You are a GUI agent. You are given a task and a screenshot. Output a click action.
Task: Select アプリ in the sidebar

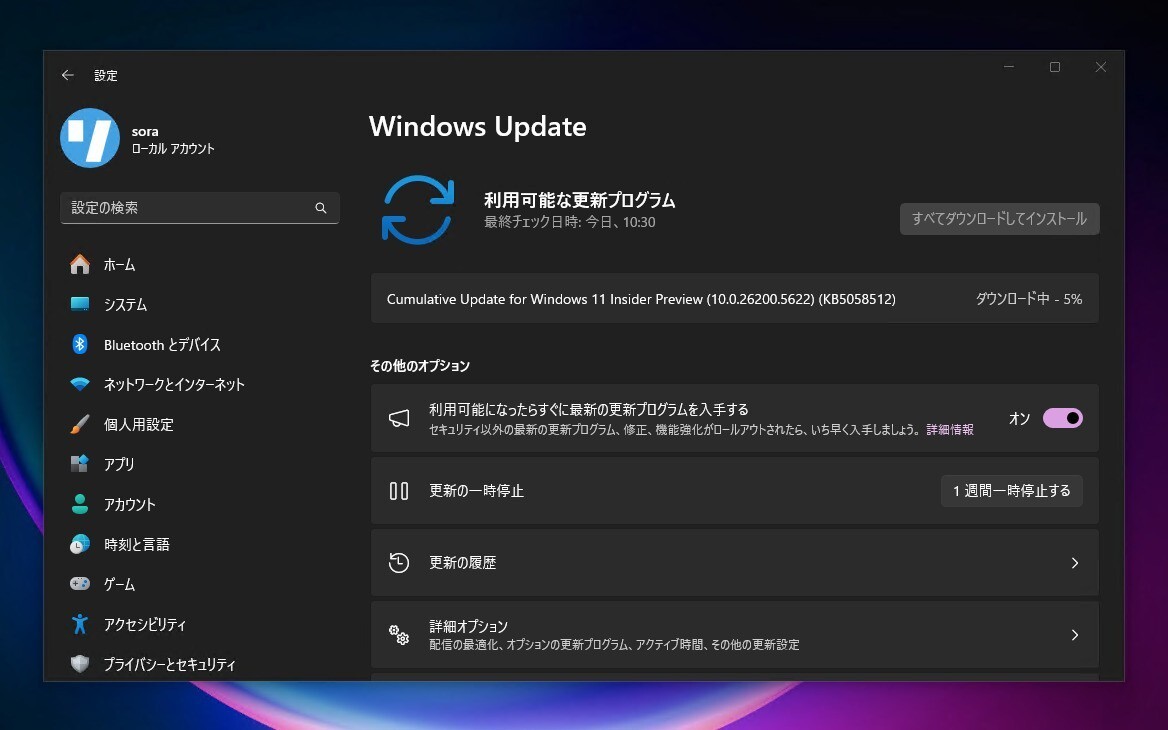click(x=119, y=464)
